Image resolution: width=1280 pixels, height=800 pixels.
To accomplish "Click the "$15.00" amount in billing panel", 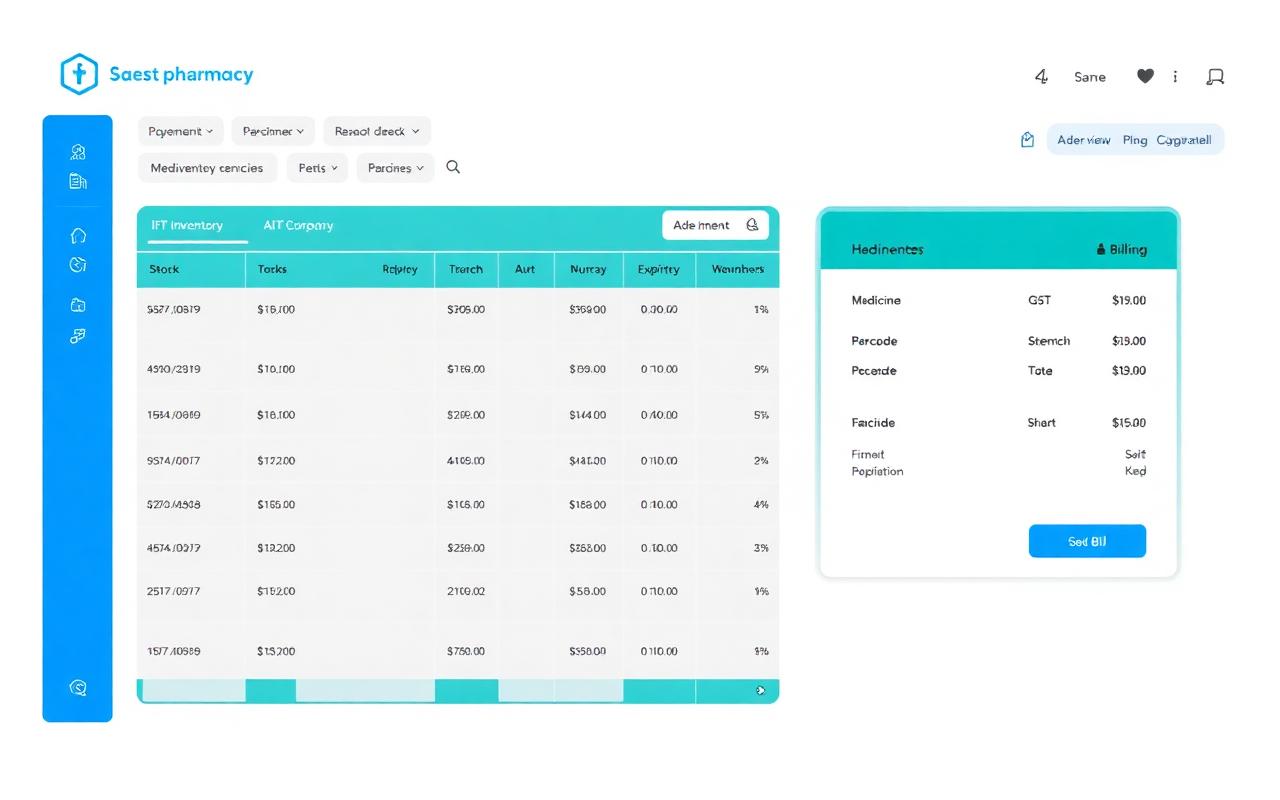I will 1129,423.
